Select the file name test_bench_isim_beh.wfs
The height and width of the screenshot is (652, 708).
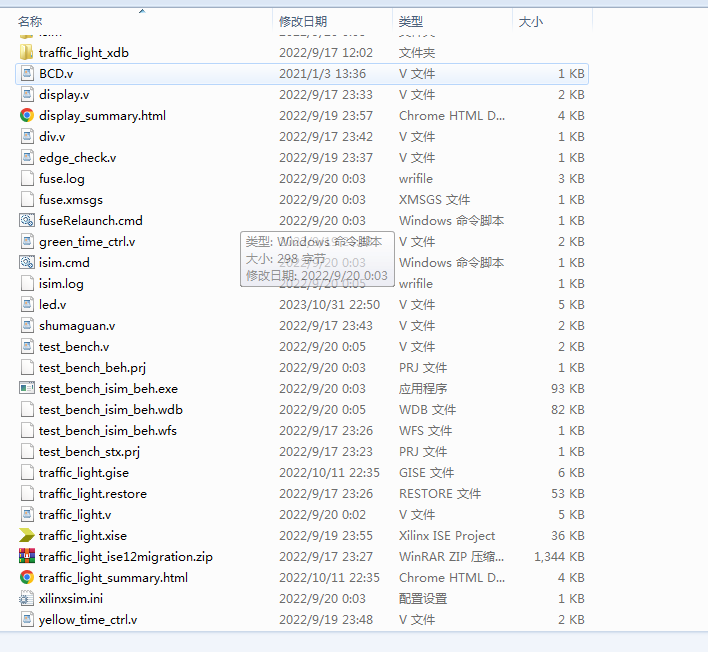[x=108, y=431]
